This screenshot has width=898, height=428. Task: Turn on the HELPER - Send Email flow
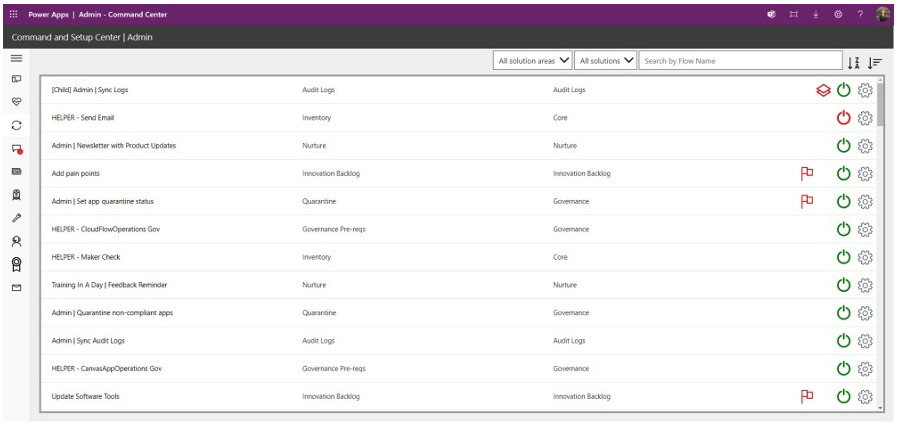tap(843, 118)
